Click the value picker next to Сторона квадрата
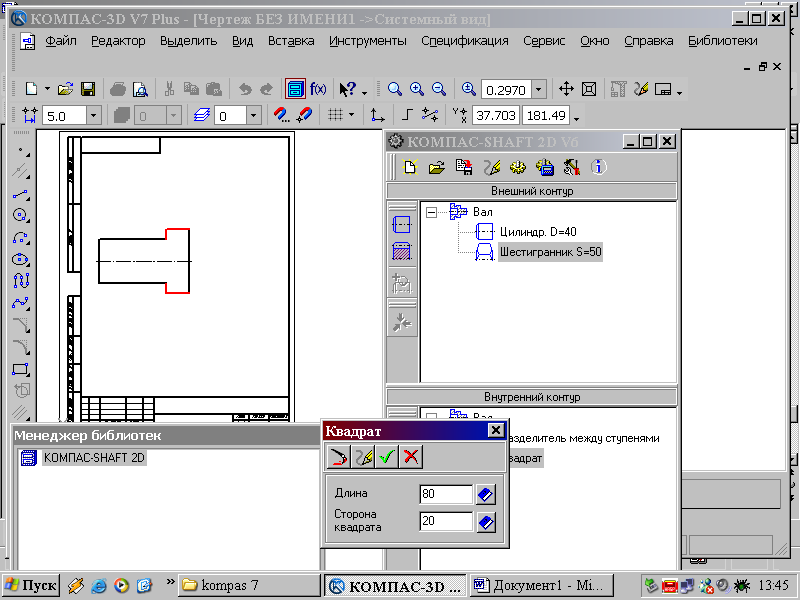 click(x=486, y=522)
